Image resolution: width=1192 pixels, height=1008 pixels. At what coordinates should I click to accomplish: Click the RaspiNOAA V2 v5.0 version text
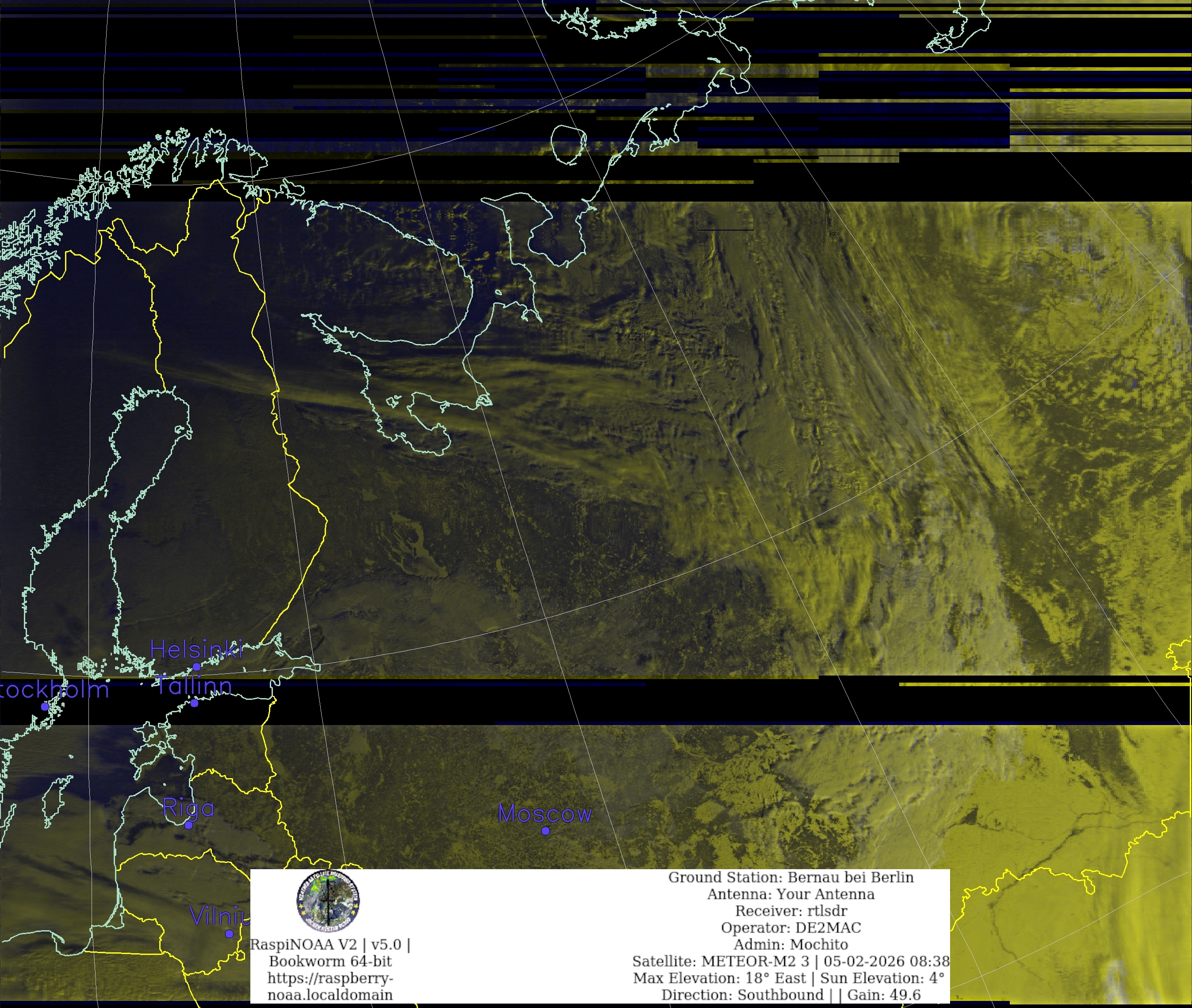(x=330, y=945)
